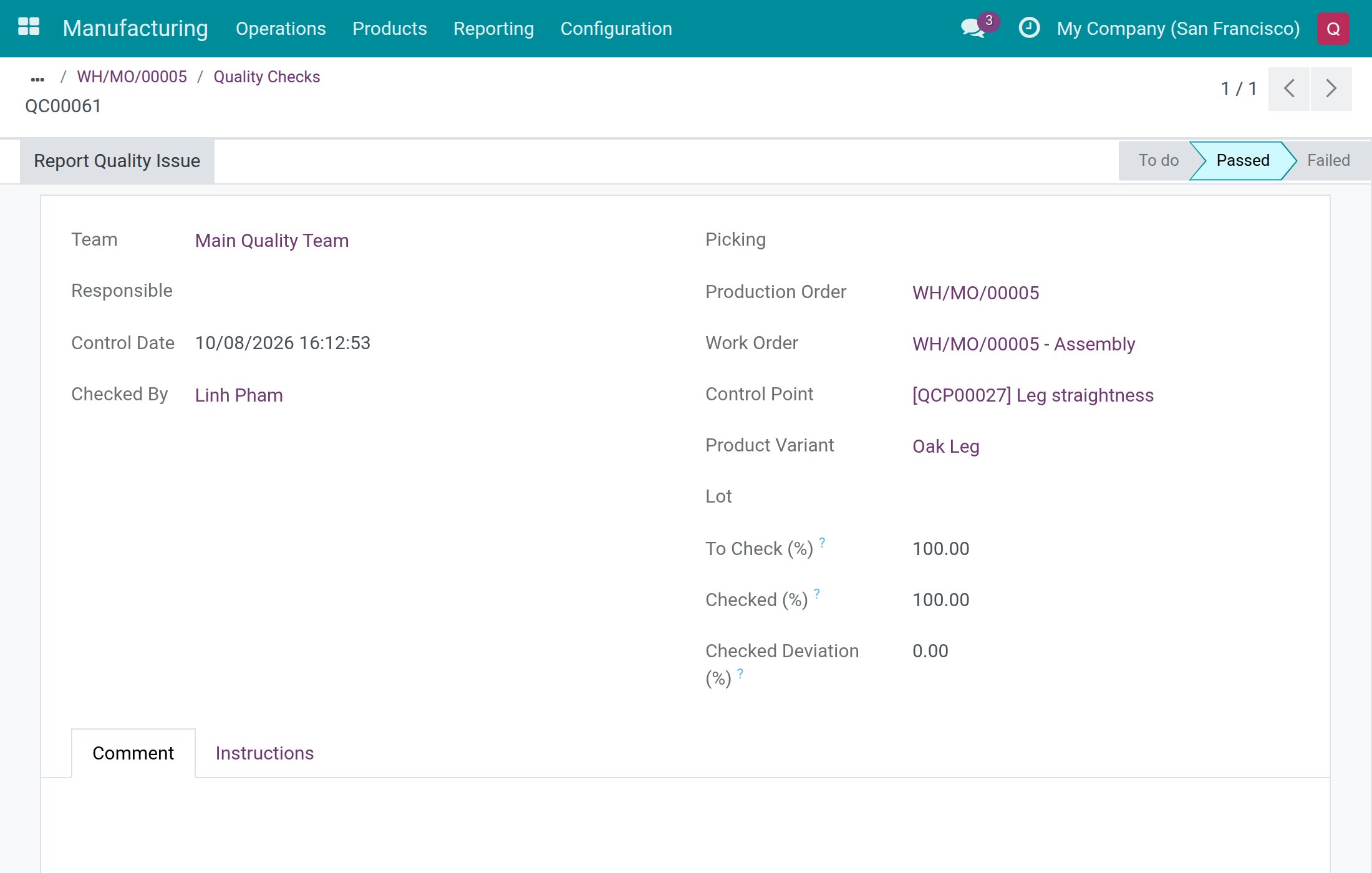This screenshot has width=1372, height=873.
Task: Open Work Order WH/MO/00005 - Assembly link
Action: (1023, 344)
